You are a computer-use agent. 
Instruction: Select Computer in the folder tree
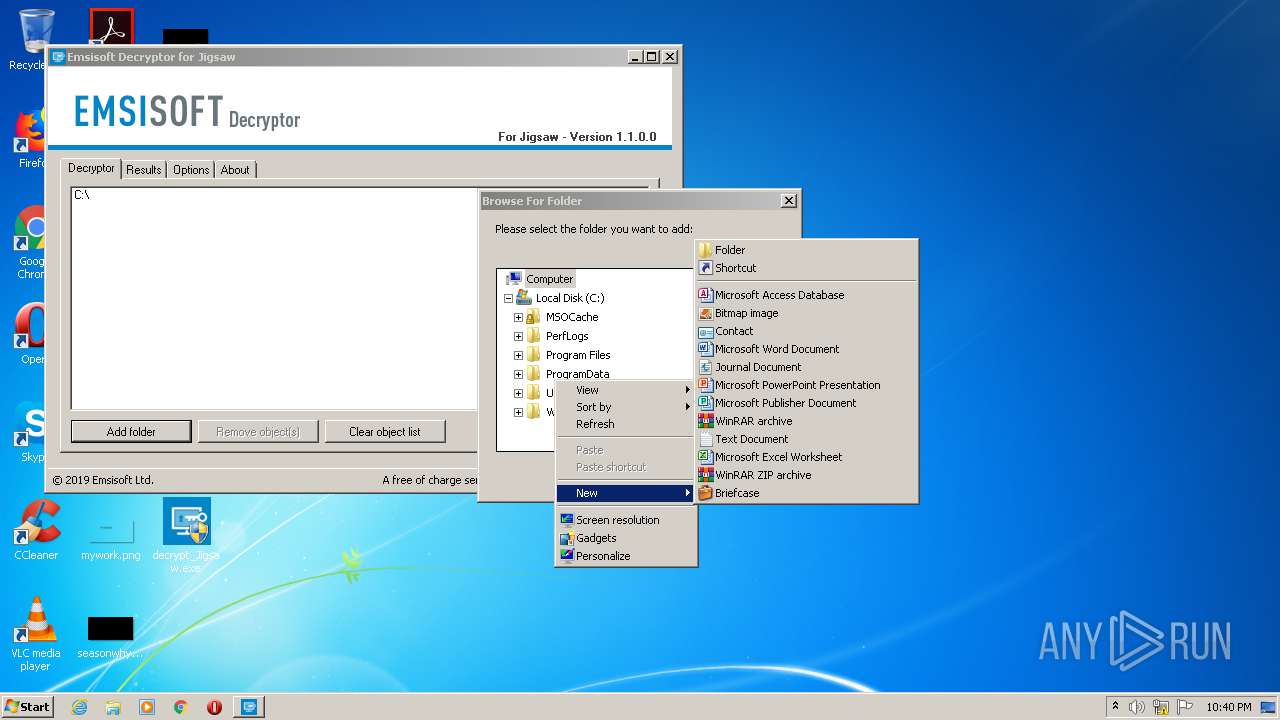pyautogui.click(x=549, y=279)
